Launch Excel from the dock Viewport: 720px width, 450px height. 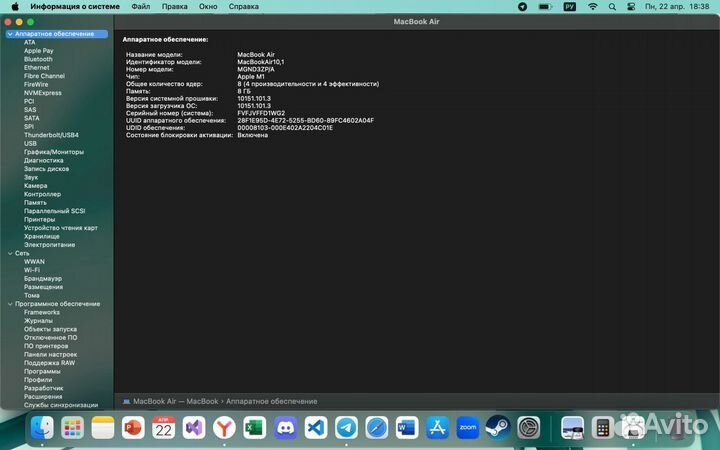[x=254, y=428]
